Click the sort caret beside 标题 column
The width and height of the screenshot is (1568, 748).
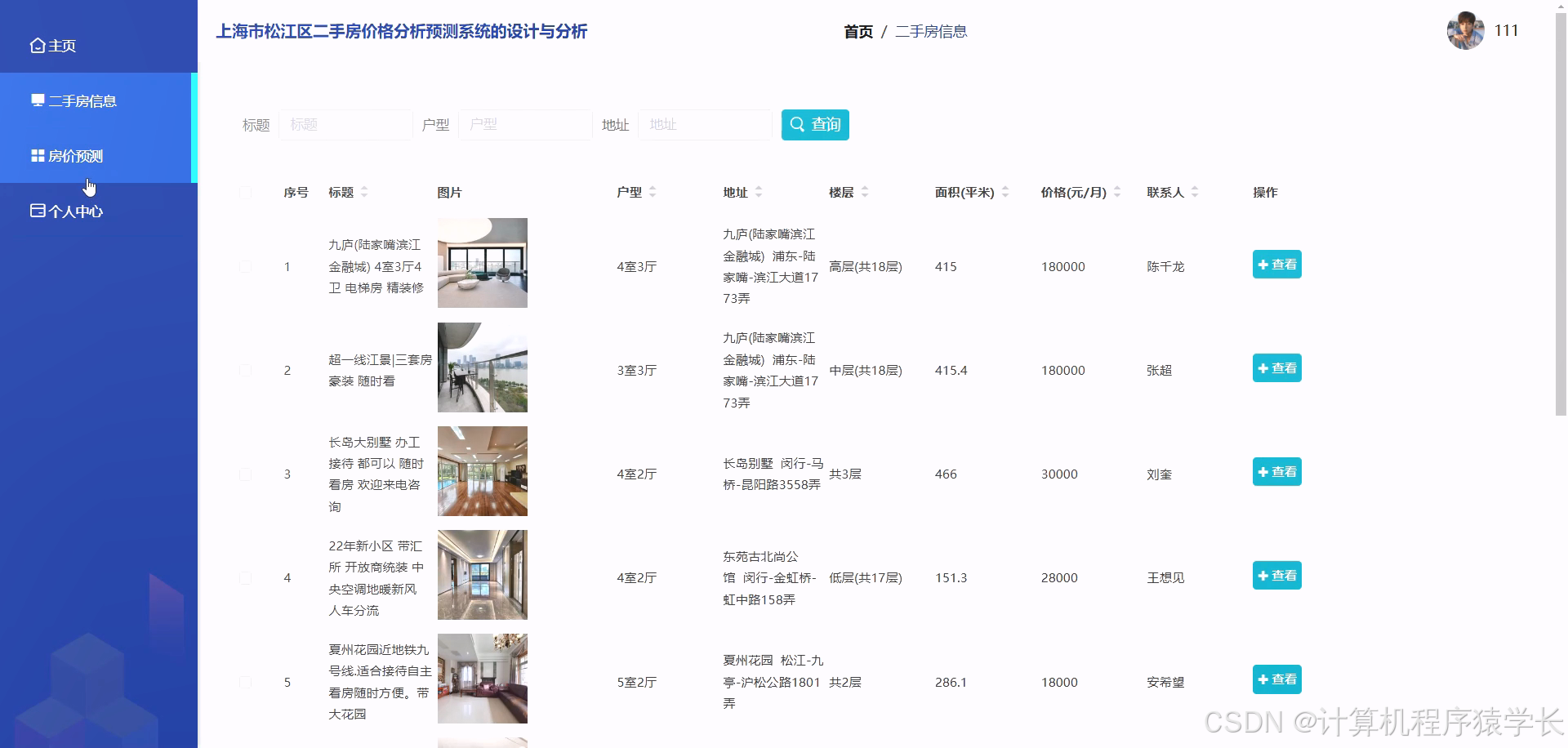click(x=364, y=192)
